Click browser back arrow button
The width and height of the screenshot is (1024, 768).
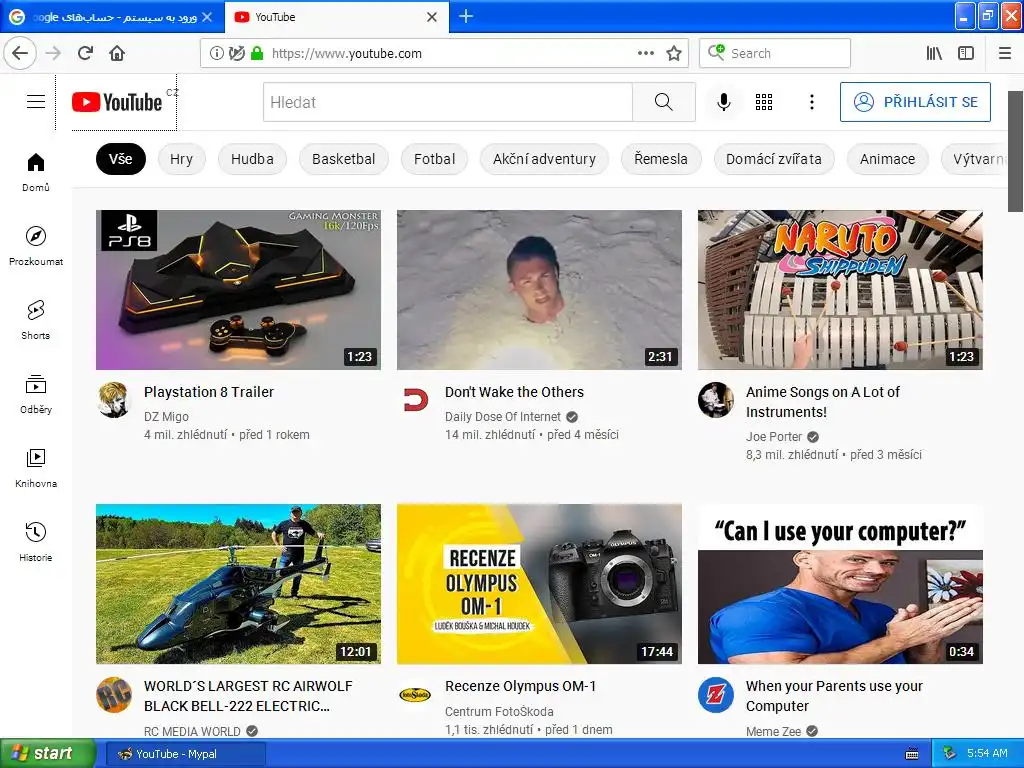[20, 53]
